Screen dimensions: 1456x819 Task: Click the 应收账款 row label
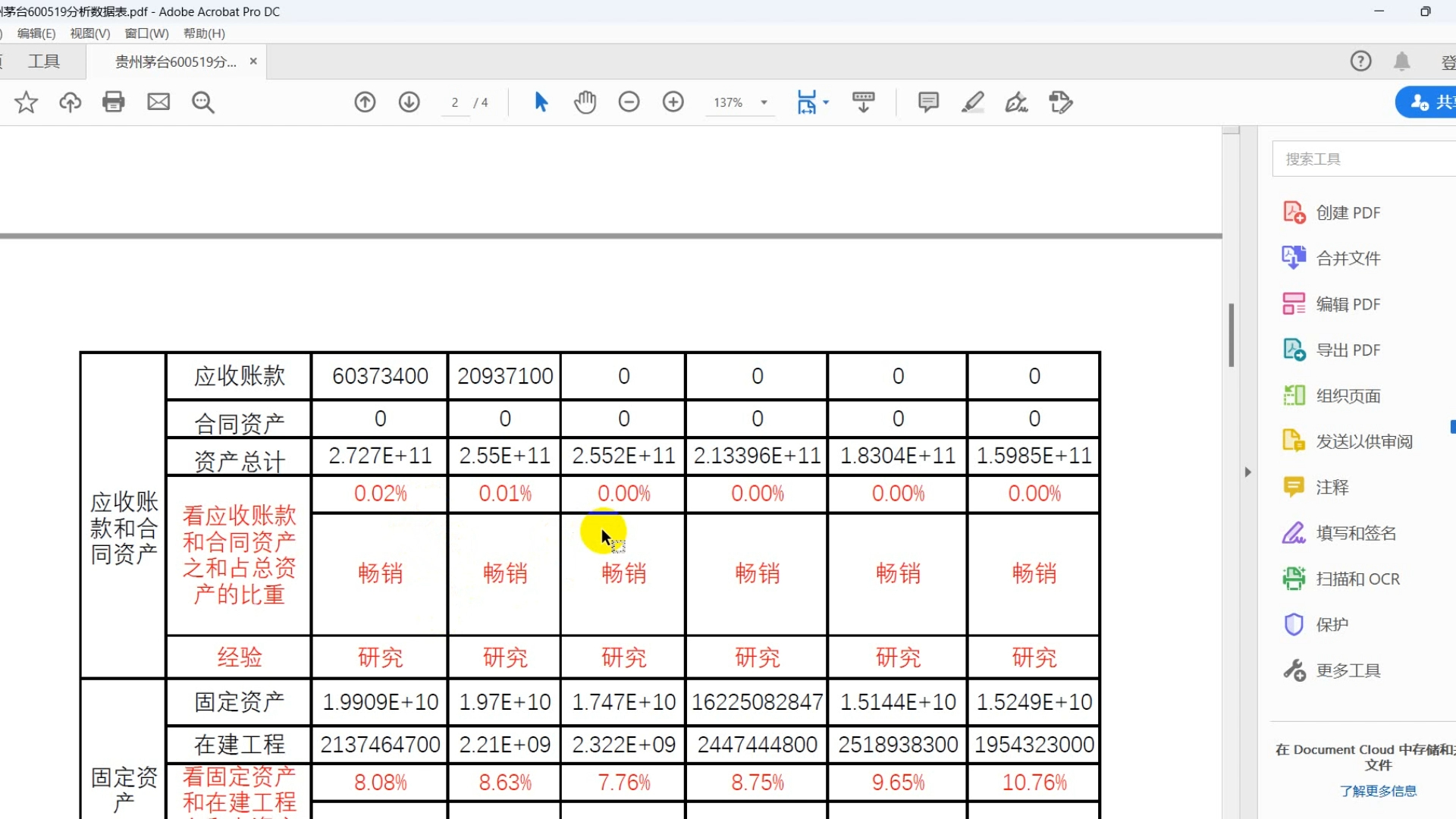pos(239,376)
